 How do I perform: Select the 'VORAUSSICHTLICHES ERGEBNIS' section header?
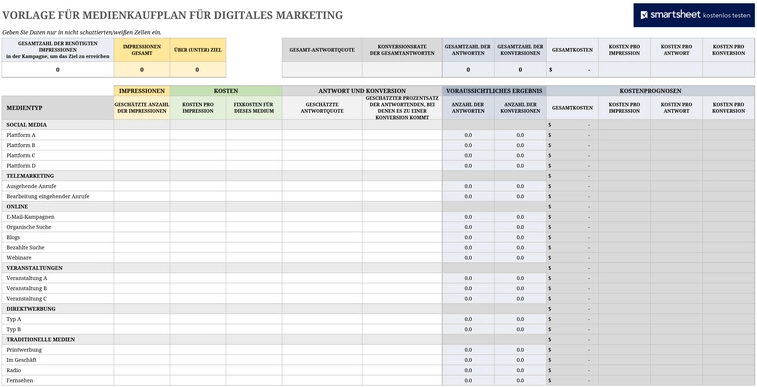[x=494, y=91]
